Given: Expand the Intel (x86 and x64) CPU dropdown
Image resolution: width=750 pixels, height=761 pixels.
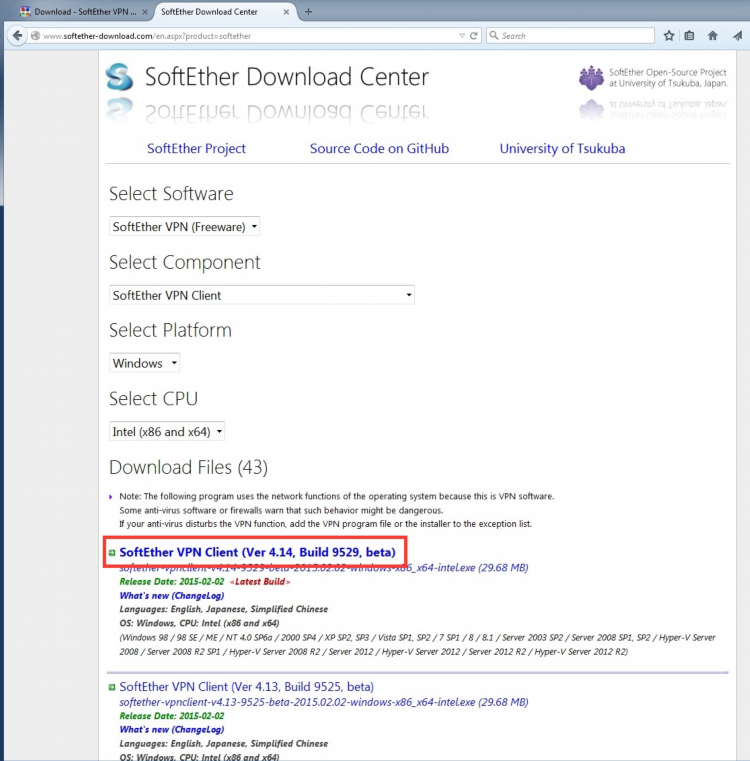Looking at the screenshot, I should [167, 431].
